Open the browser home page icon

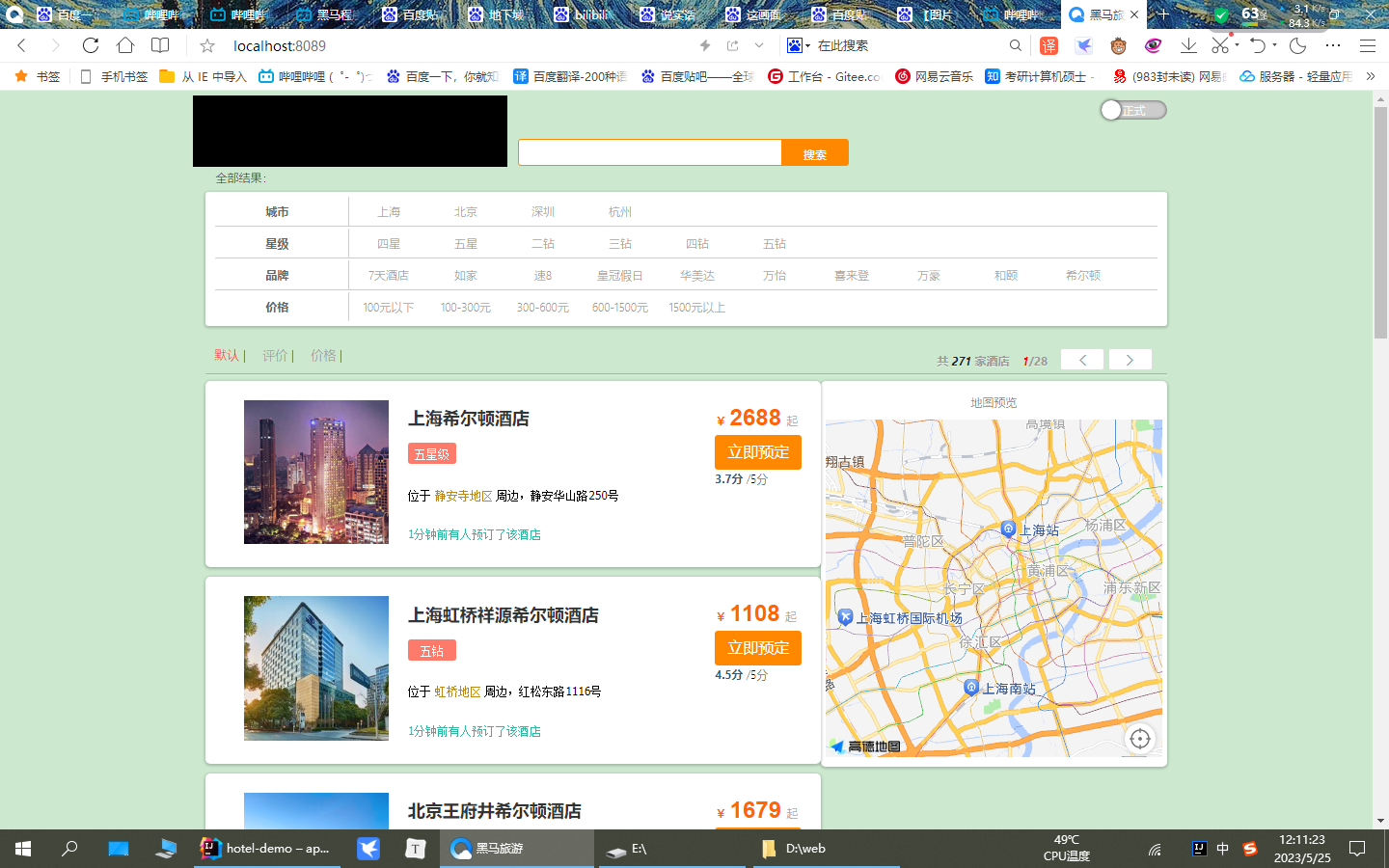125,45
